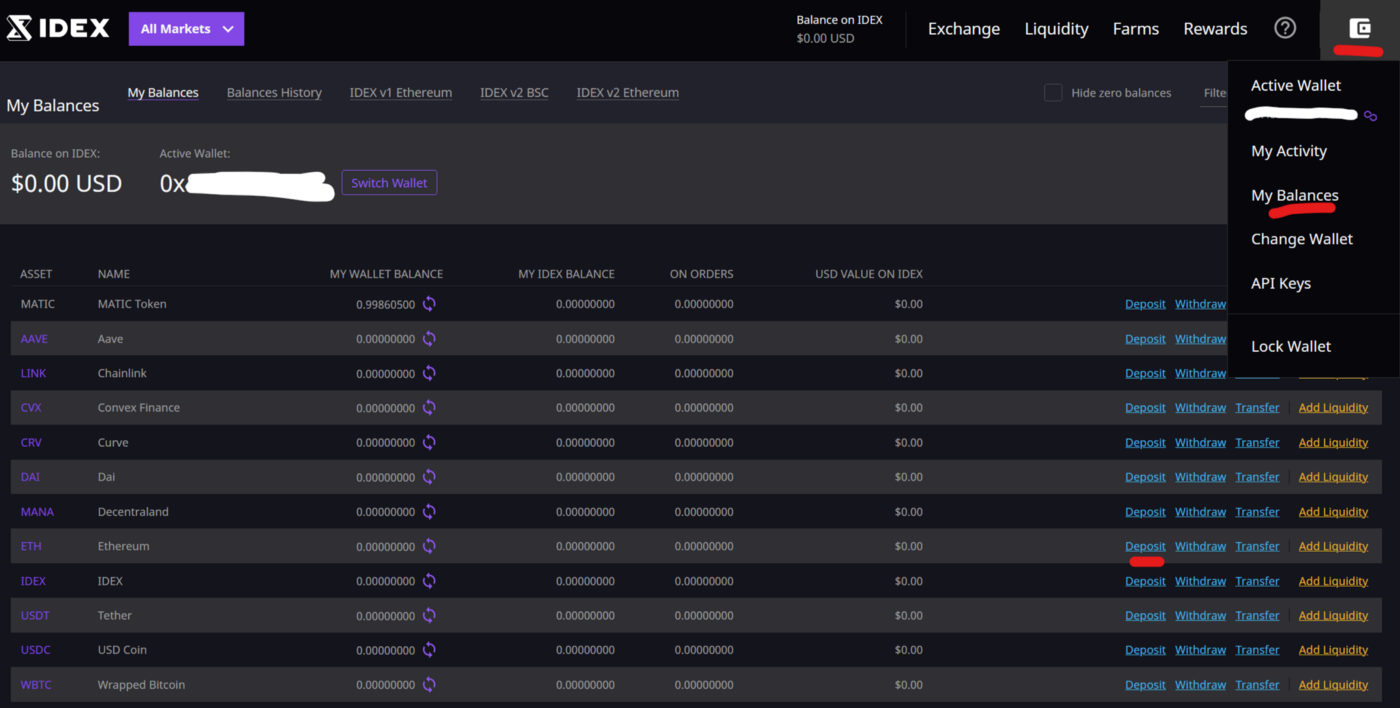Click the link icon beside Active Wallet address

pos(1370,116)
